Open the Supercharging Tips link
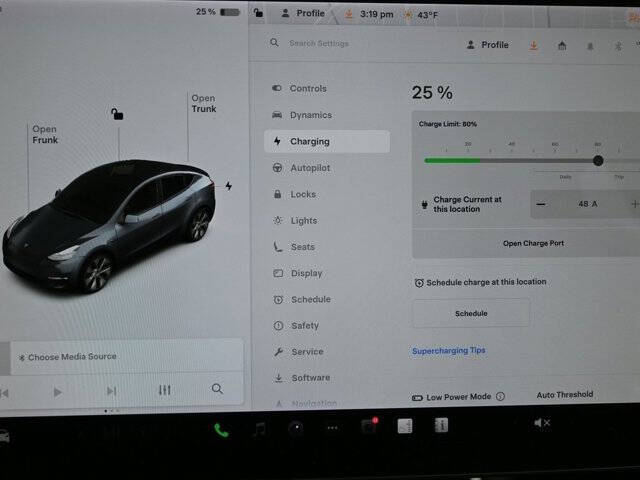Viewport: 640px width, 480px height. click(449, 351)
